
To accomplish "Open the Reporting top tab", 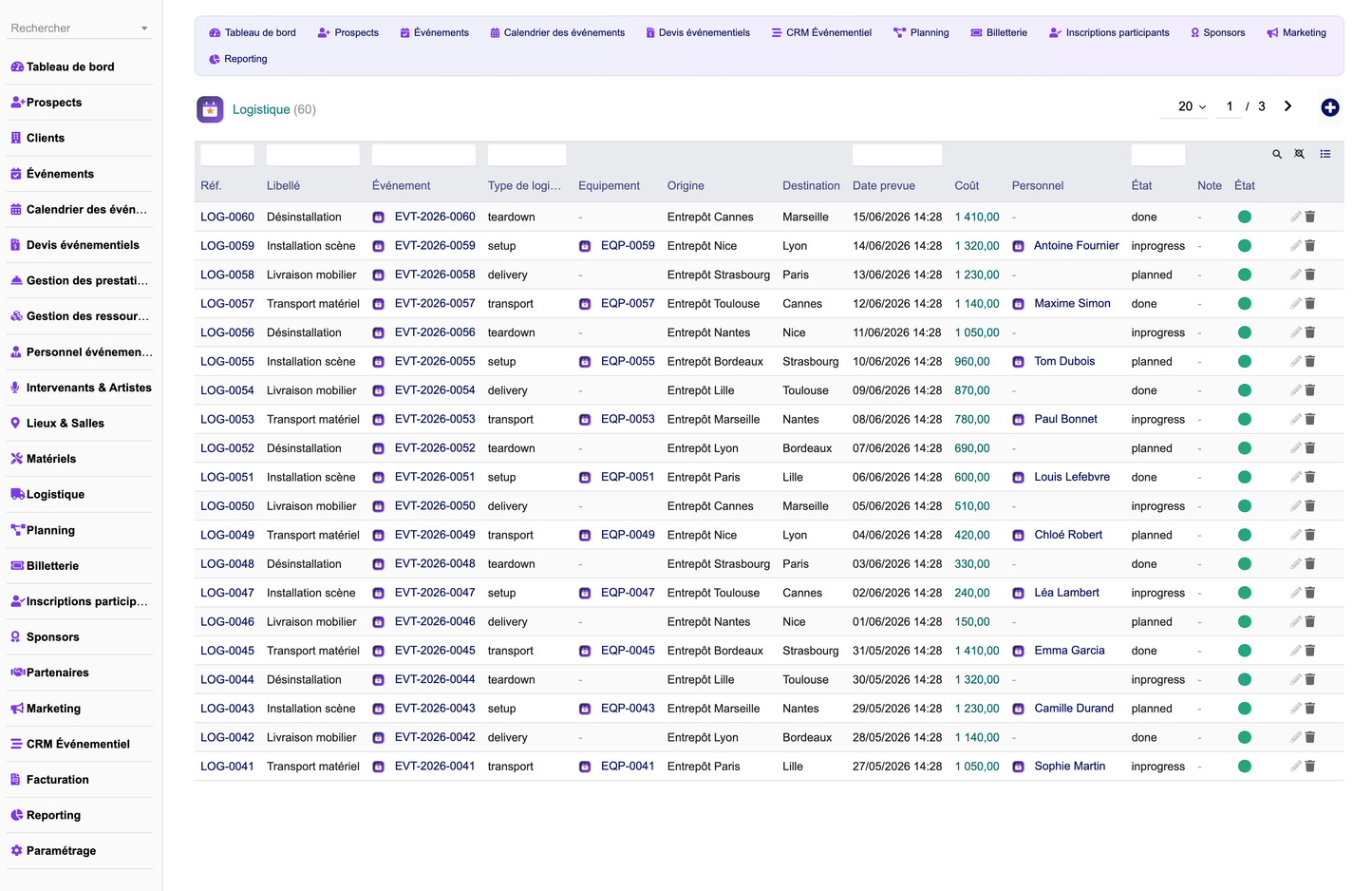I will coord(238,59).
